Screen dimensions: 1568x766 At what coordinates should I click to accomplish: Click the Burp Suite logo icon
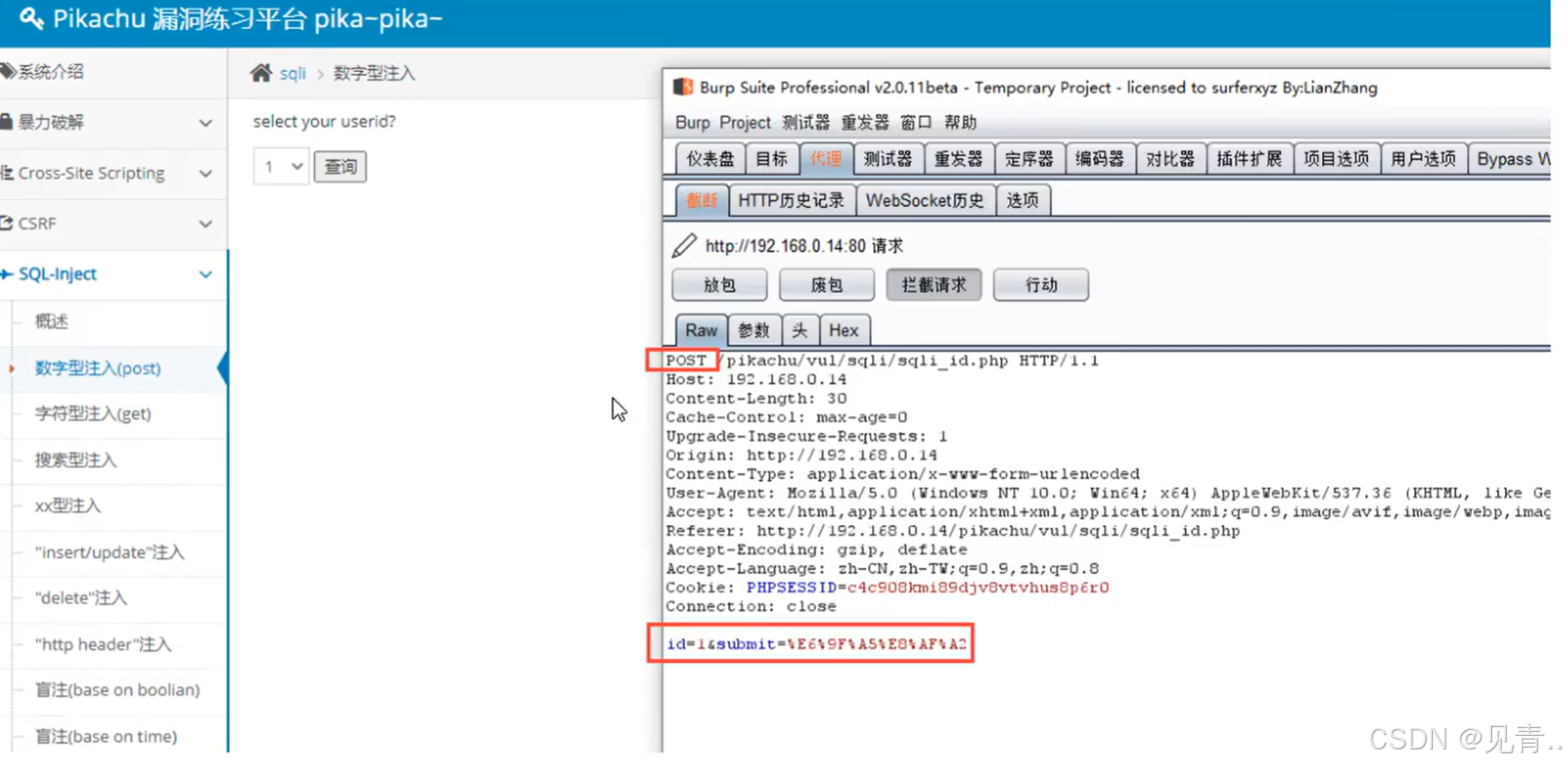click(683, 87)
